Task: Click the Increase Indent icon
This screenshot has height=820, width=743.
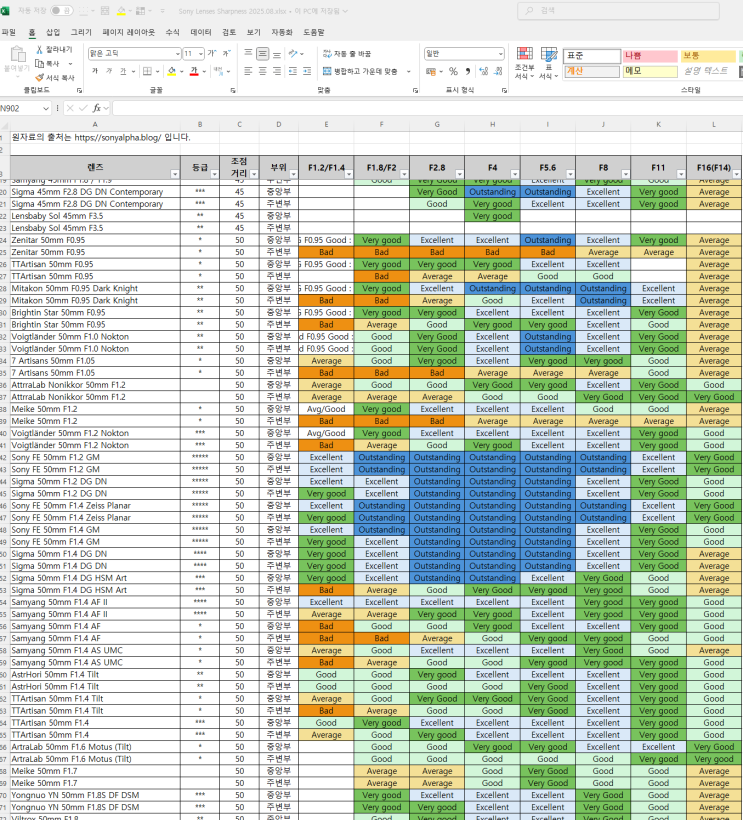Action: coord(307,71)
